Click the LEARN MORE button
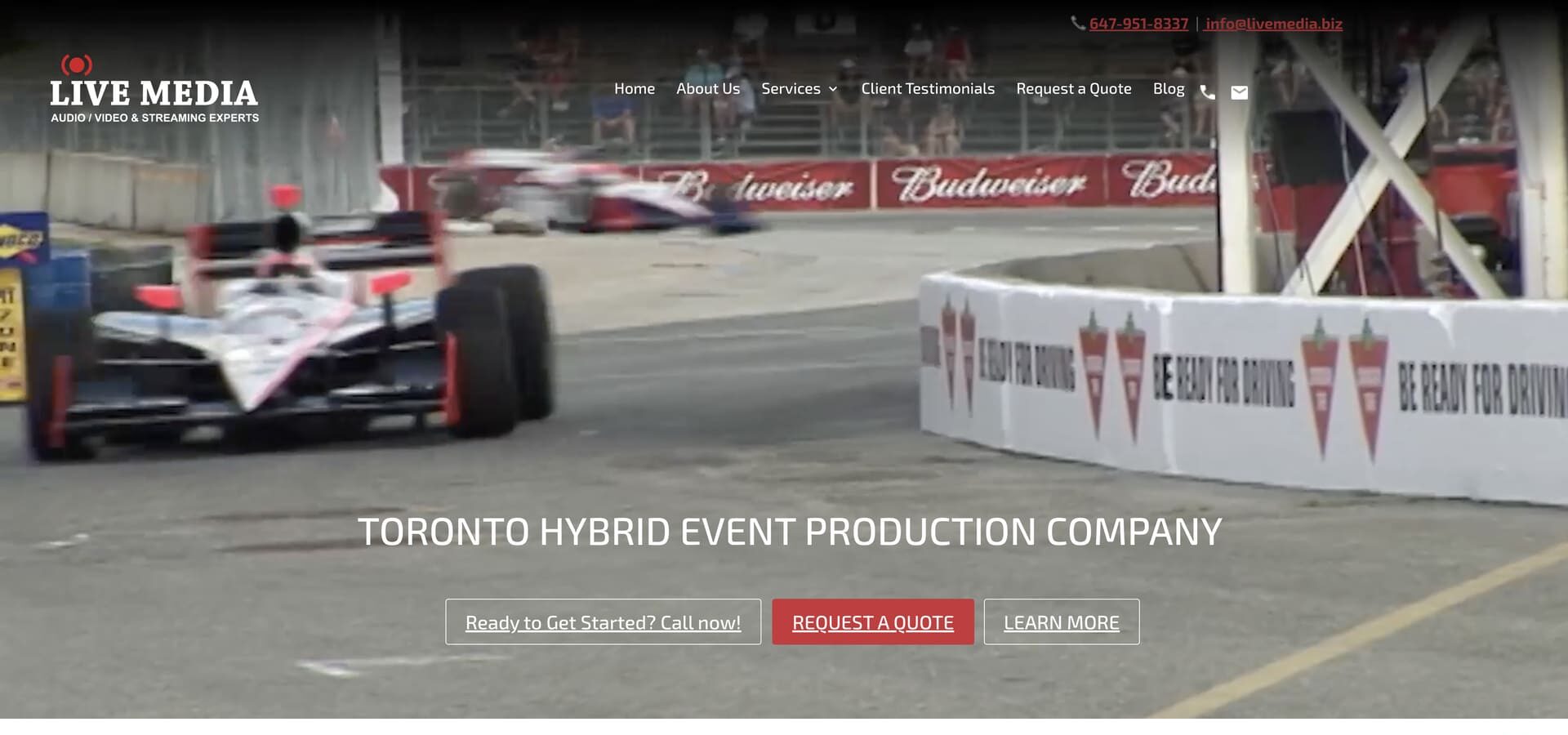Viewport: 1568px width, 735px height. 1061,622
